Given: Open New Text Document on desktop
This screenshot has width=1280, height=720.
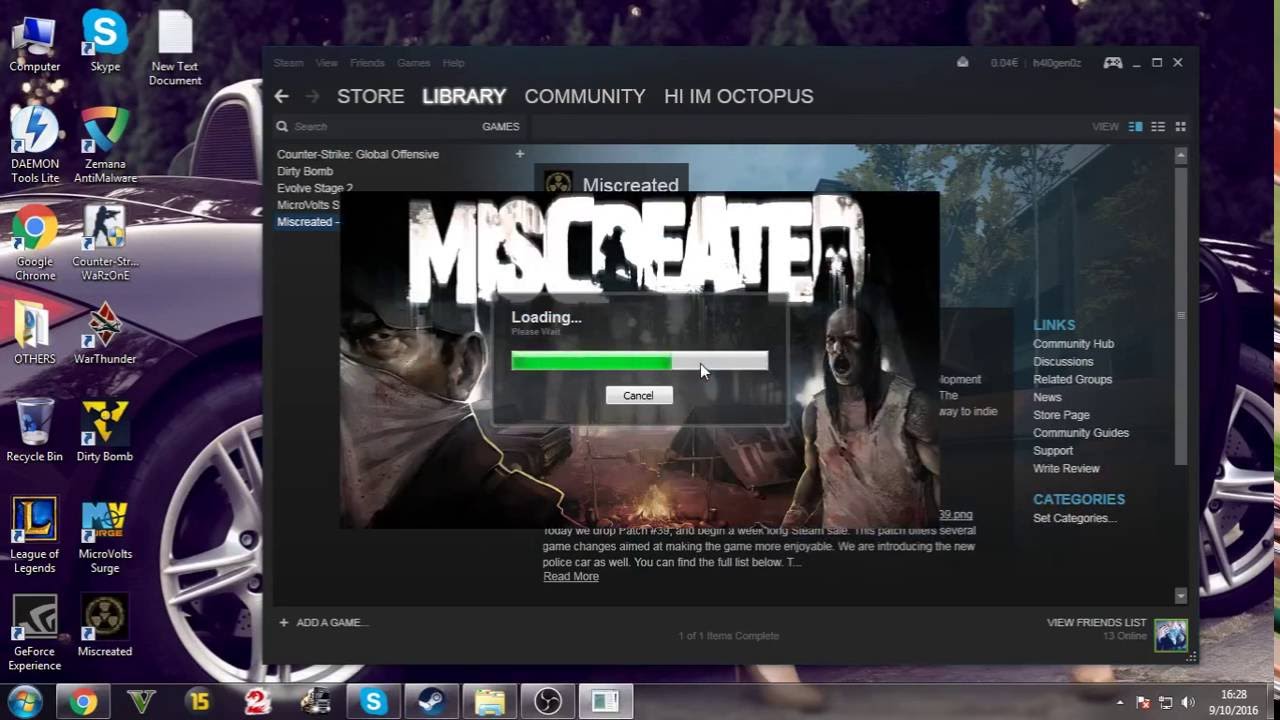Looking at the screenshot, I should point(175,48).
